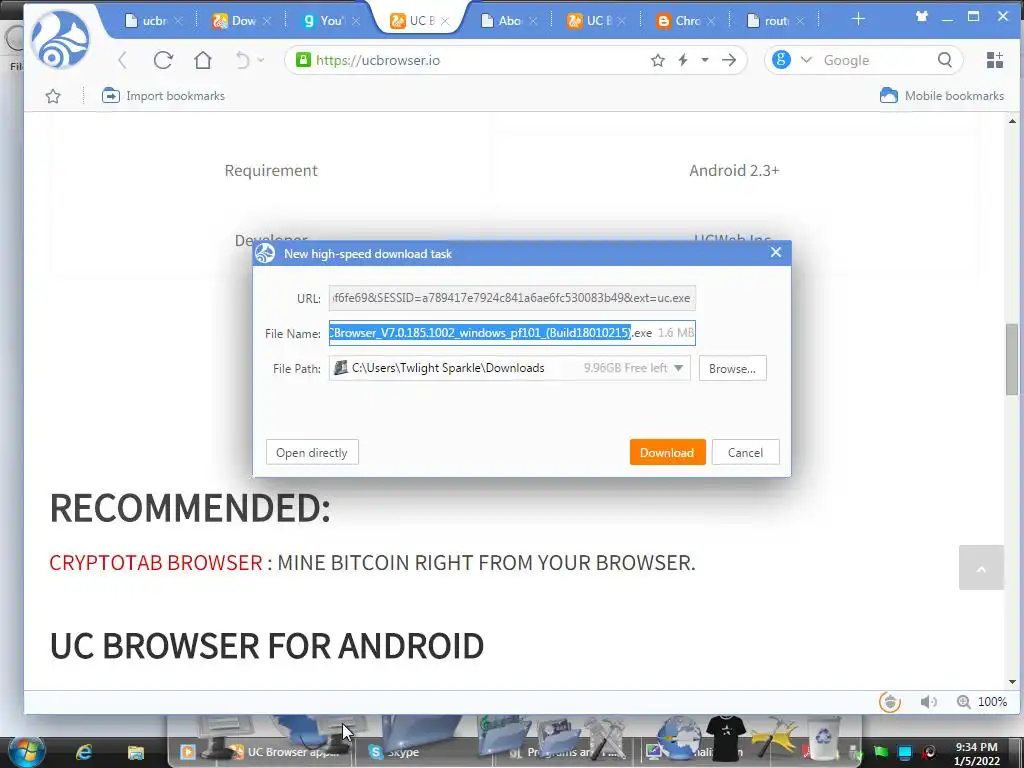Click the https://ucbrowser.io address field
The height and width of the screenshot is (768, 1024).
tap(477, 60)
